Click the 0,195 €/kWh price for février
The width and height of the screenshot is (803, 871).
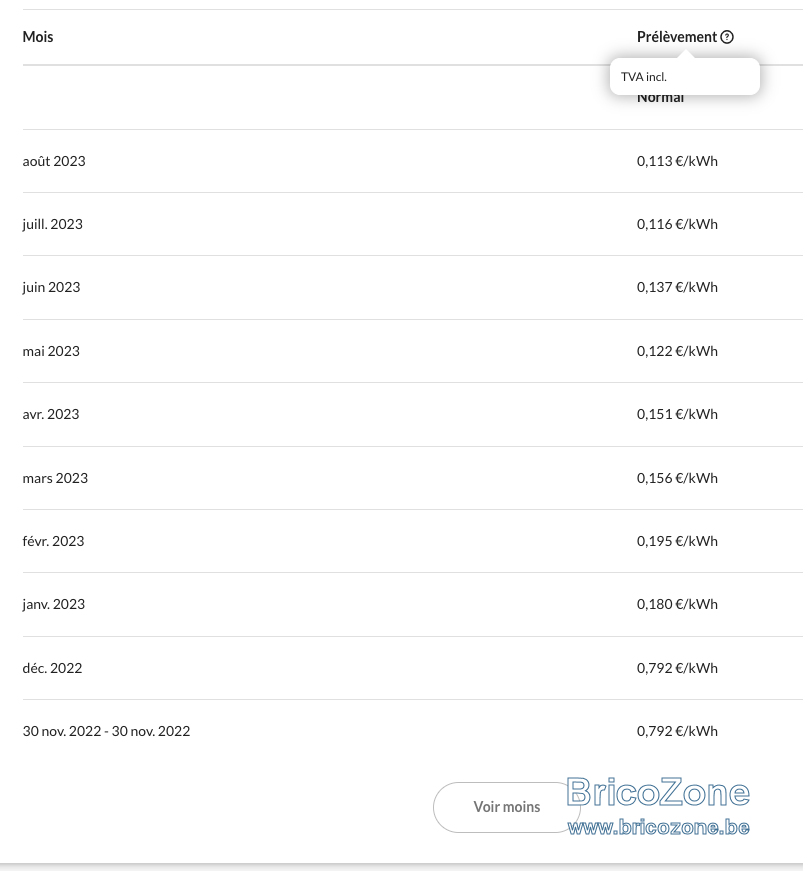[x=677, y=541]
